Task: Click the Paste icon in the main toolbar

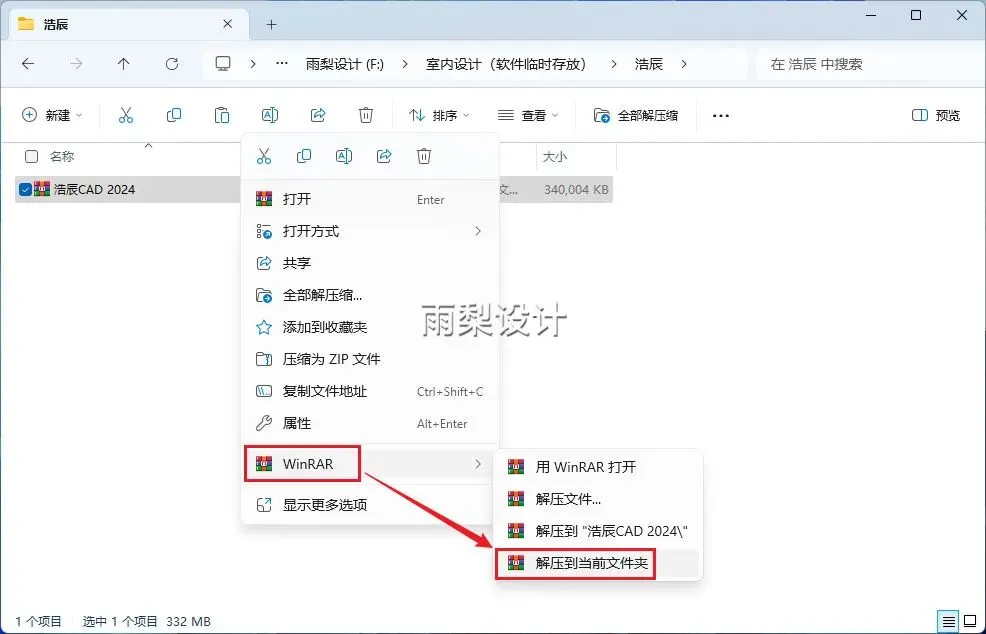Action: [221, 115]
